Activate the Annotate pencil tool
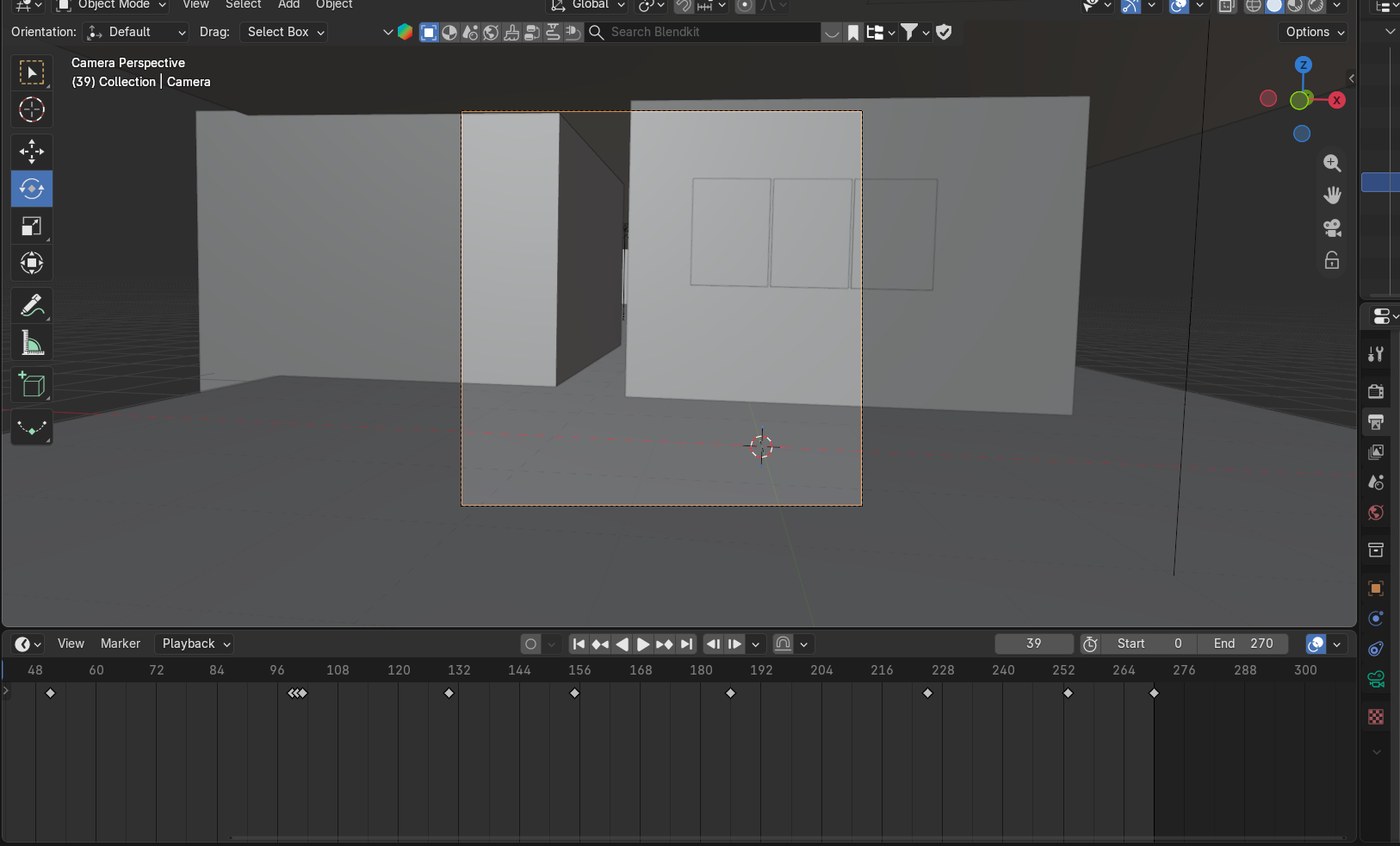This screenshot has height=846, width=1400. click(32, 305)
